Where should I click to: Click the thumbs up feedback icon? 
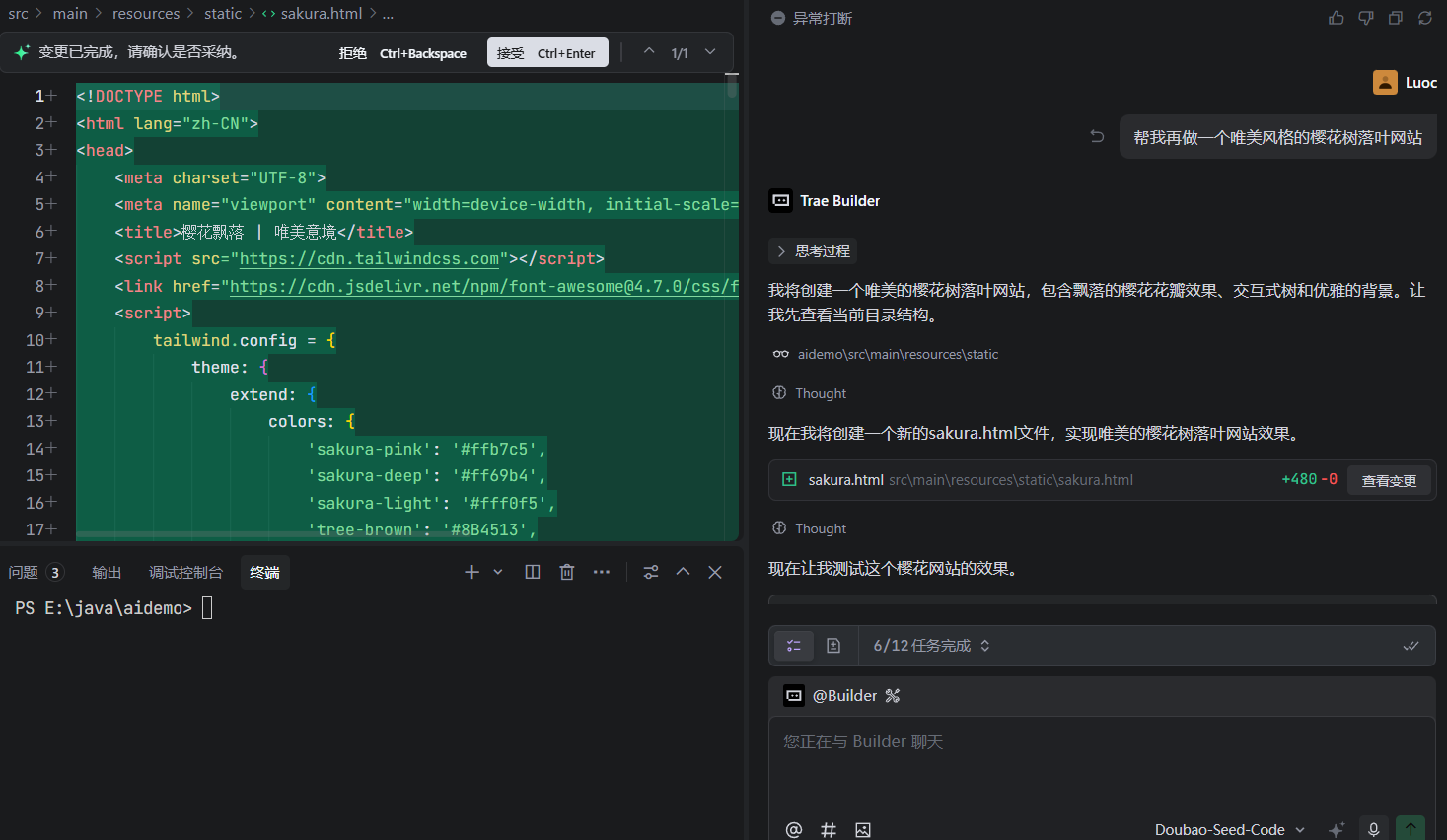coord(1337,18)
